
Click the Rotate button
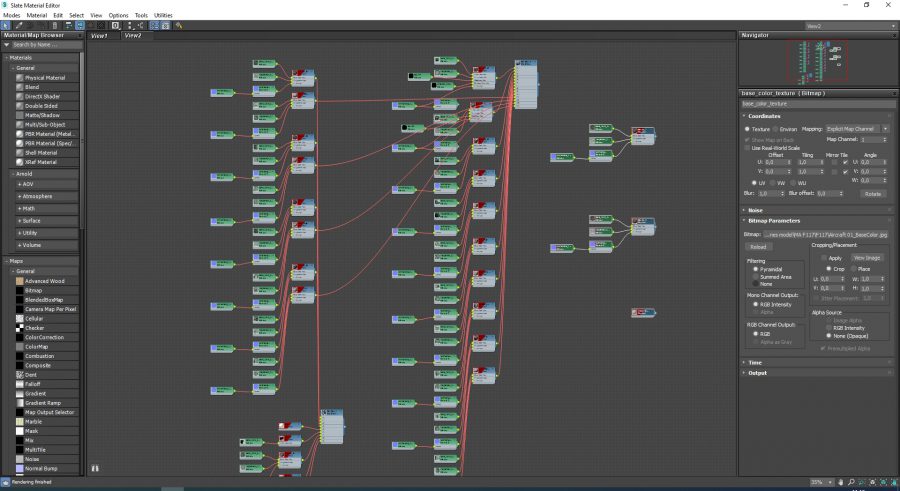click(x=873, y=194)
